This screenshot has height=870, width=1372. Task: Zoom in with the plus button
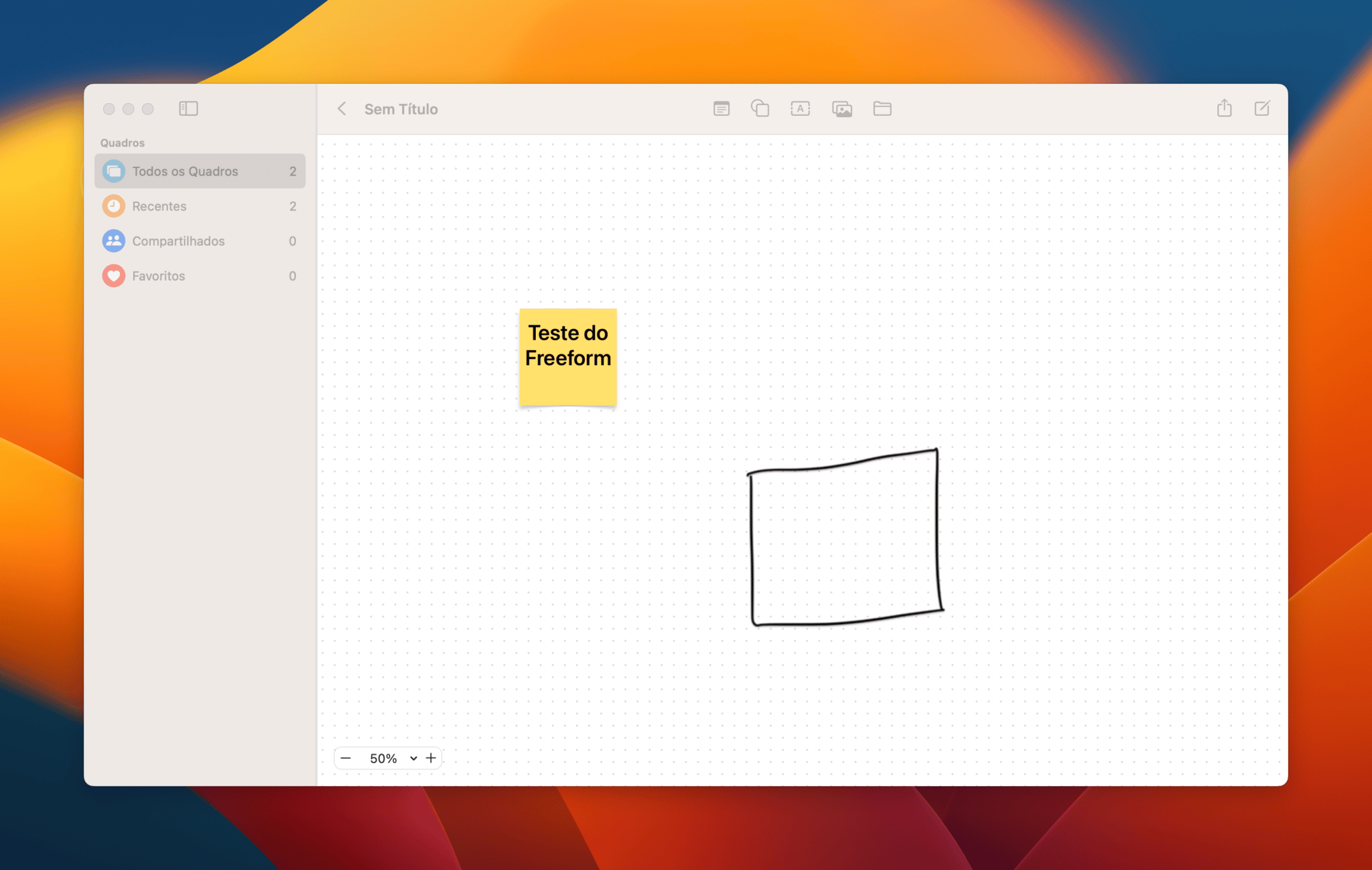coord(431,758)
